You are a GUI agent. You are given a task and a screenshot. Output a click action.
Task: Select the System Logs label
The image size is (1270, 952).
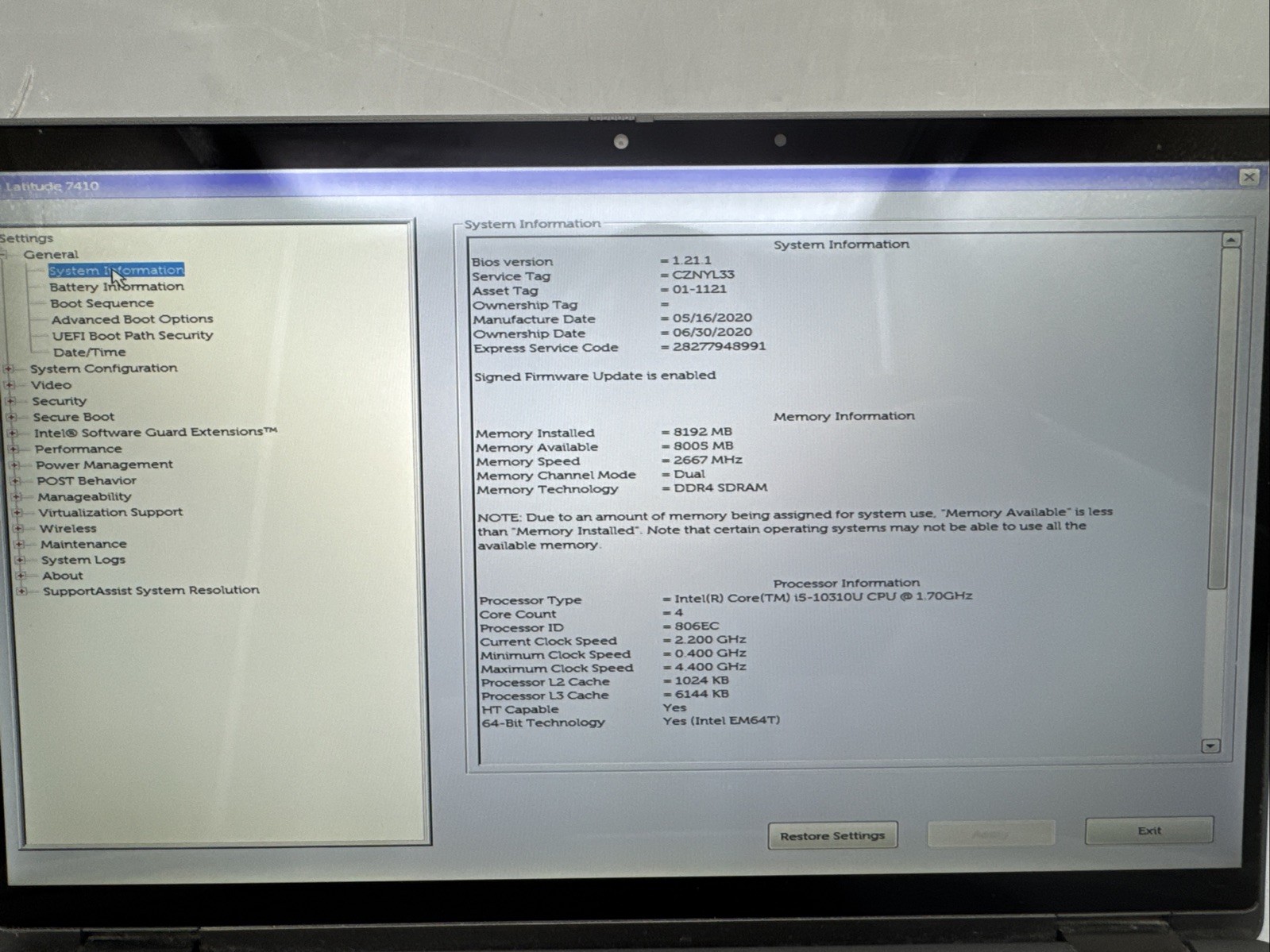tap(83, 560)
